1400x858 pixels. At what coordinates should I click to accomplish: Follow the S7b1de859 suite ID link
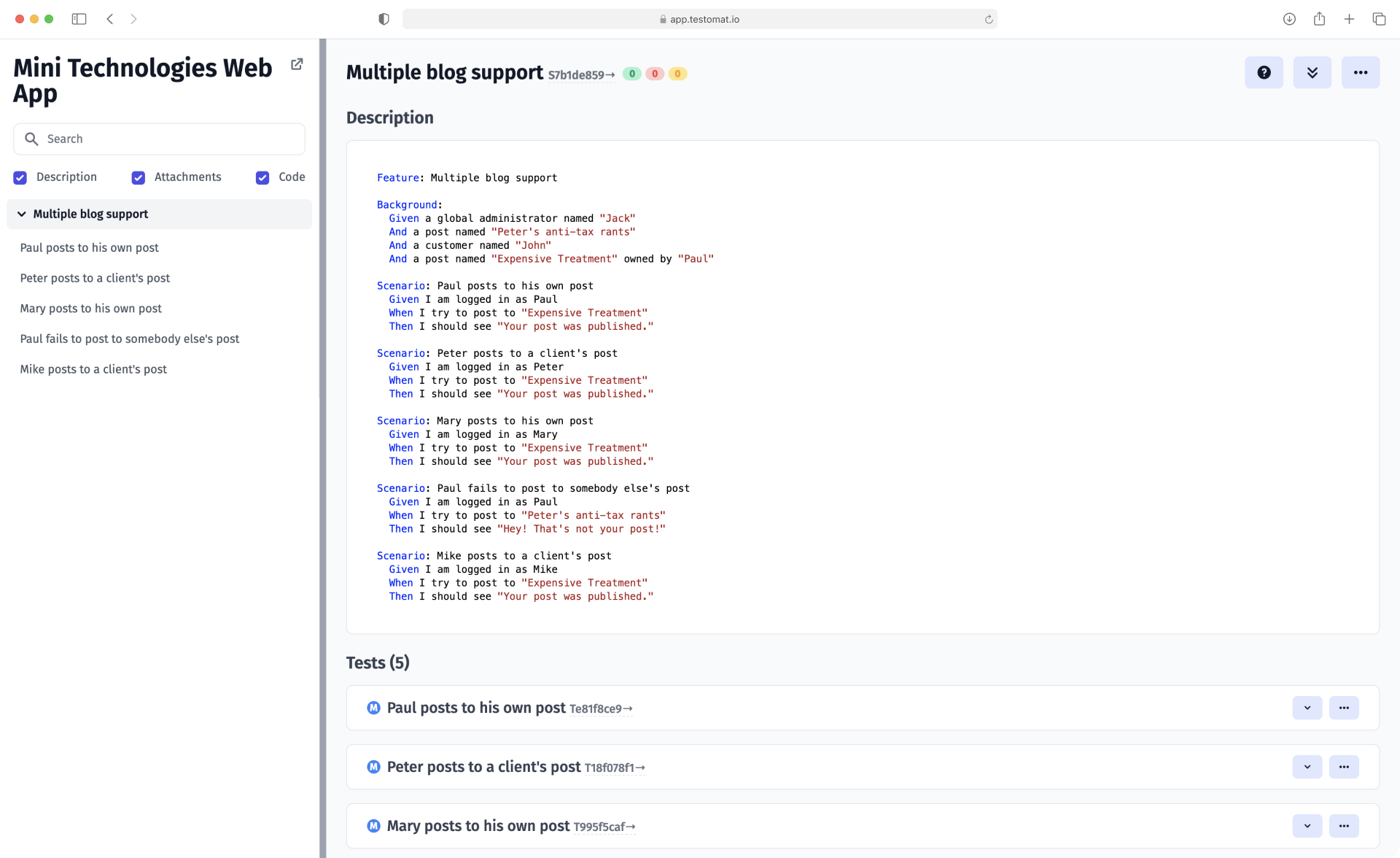(580, 75)
